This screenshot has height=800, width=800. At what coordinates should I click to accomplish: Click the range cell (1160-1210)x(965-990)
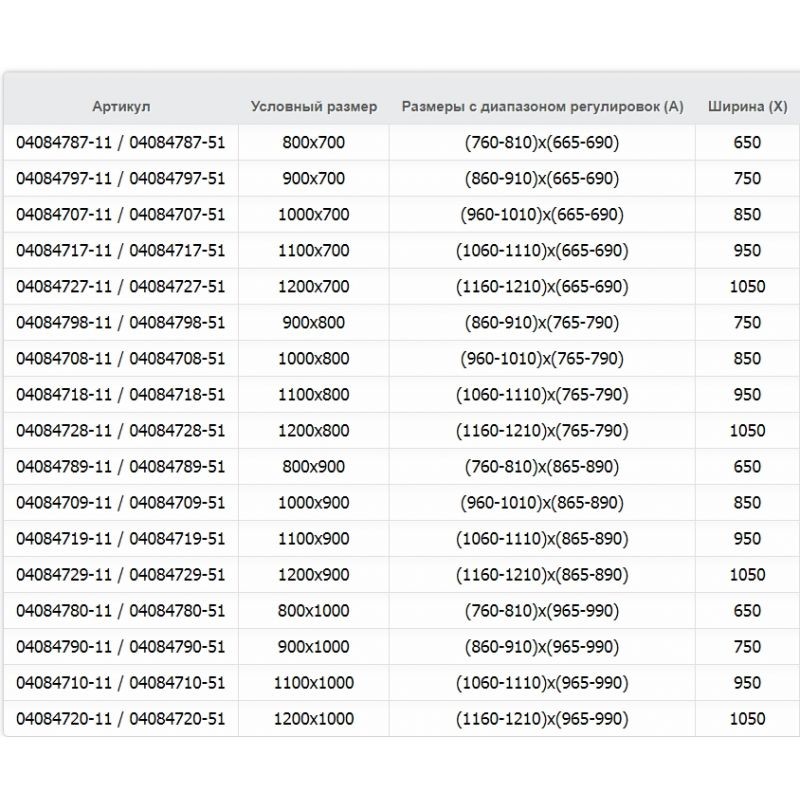pos(542,719)
